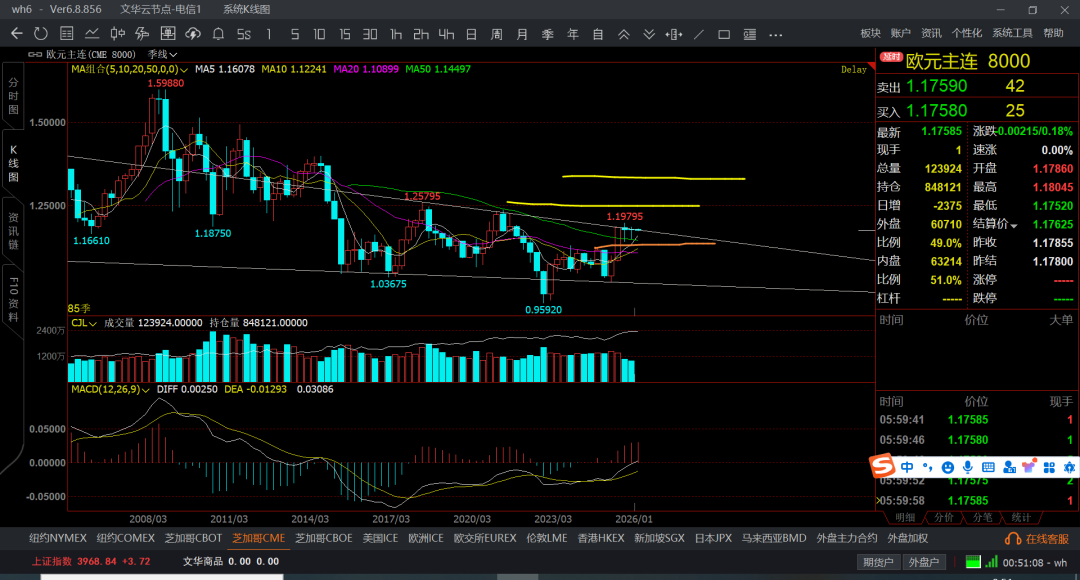Open Sogou soft keyboard icon
1080x580 pixels.
pyautogui.click(x=988, y=467)
